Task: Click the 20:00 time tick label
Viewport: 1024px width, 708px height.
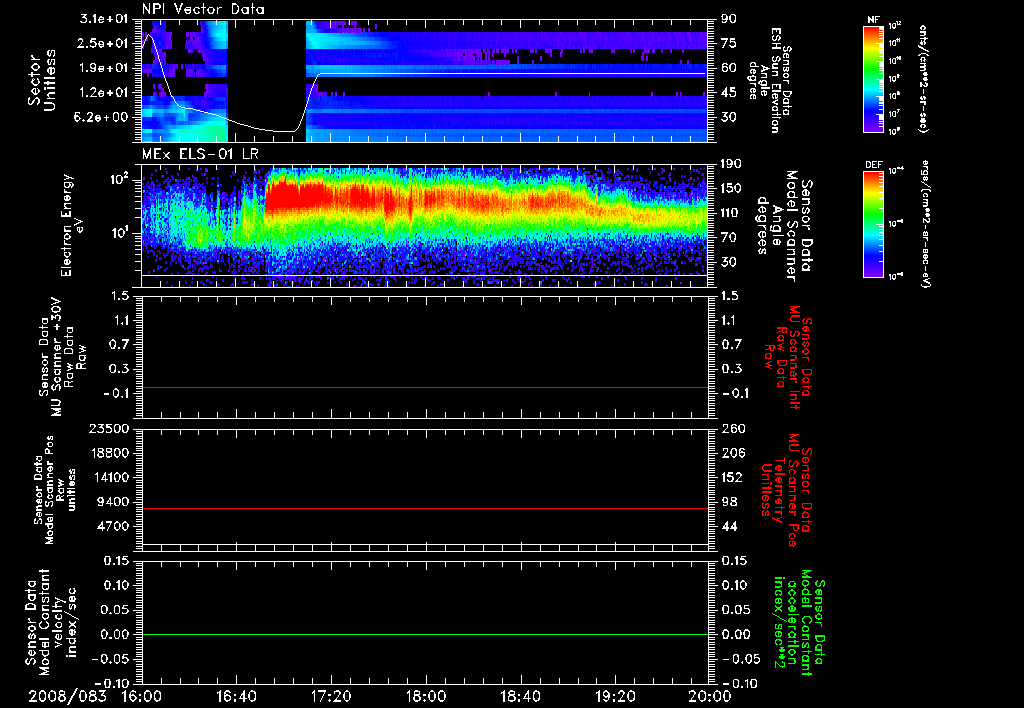Action: point(710,696)
